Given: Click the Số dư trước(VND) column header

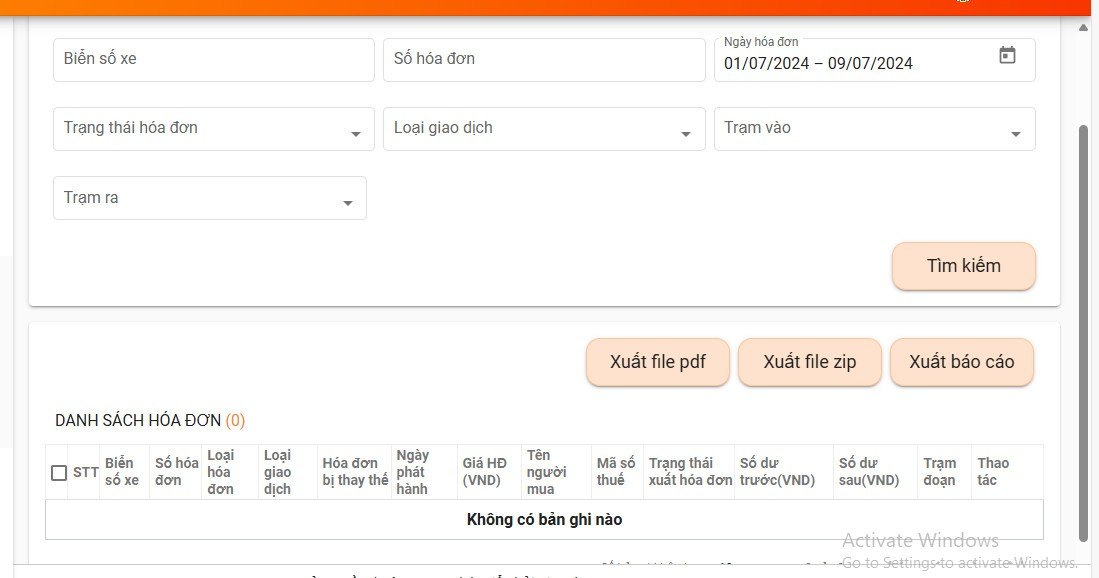Looking at the screenshot, I should [778, 472].
